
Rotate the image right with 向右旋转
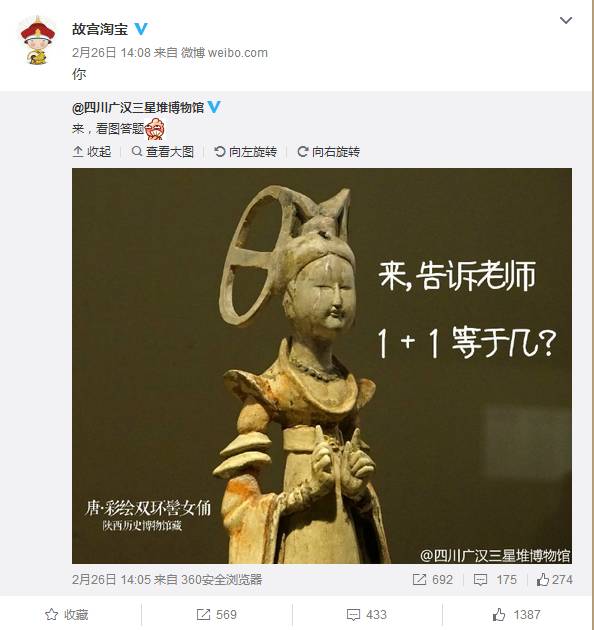[x=329, y=152]
